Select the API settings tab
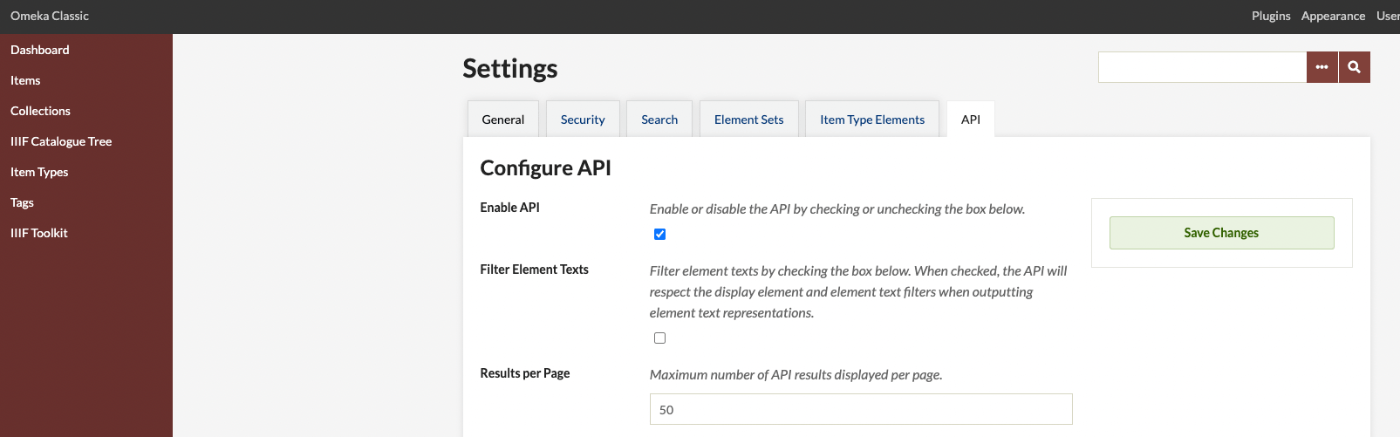 [x=970, y=119]
